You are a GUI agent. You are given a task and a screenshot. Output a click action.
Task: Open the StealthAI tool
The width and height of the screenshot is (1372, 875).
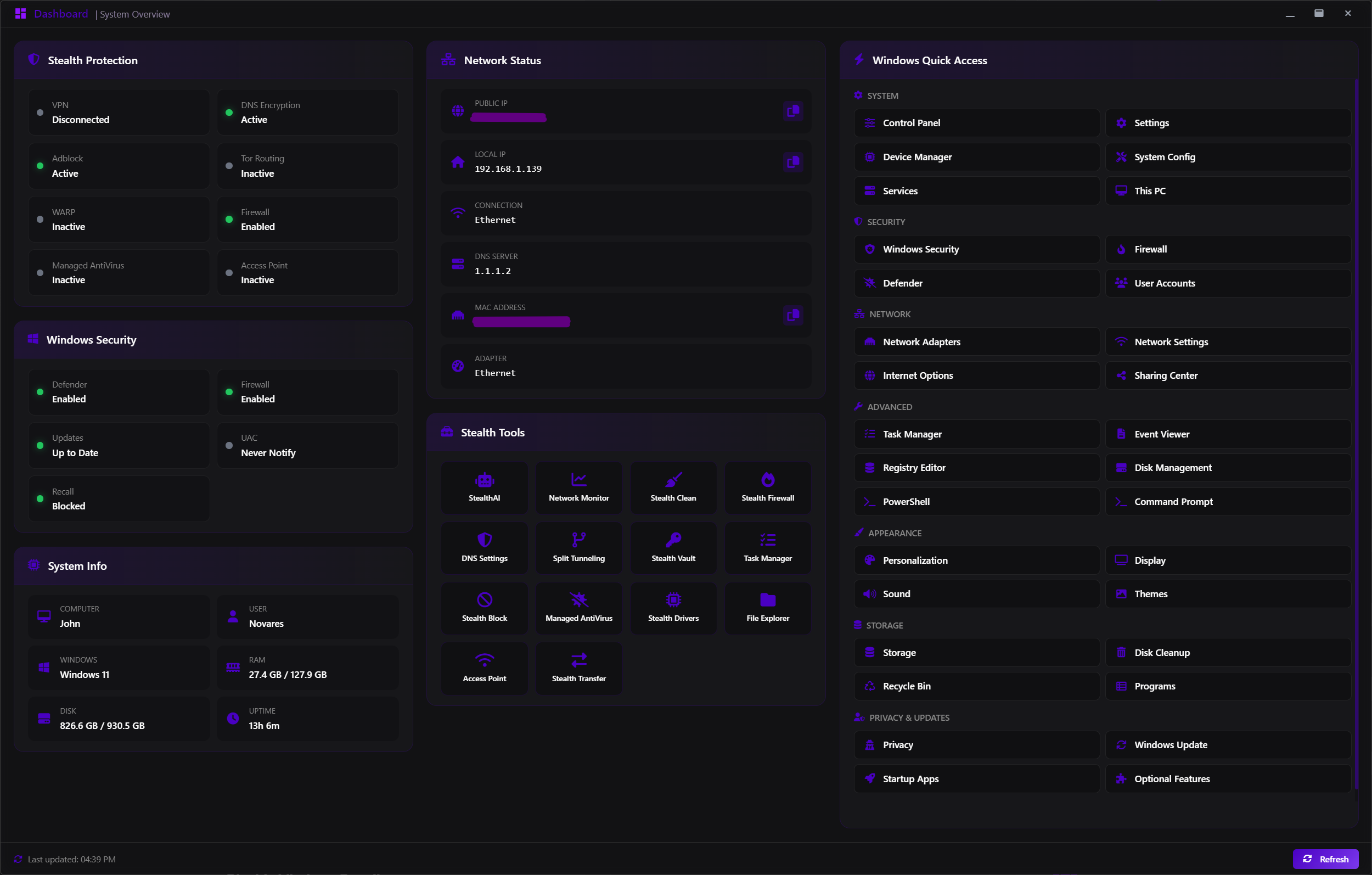click(484, 487)
